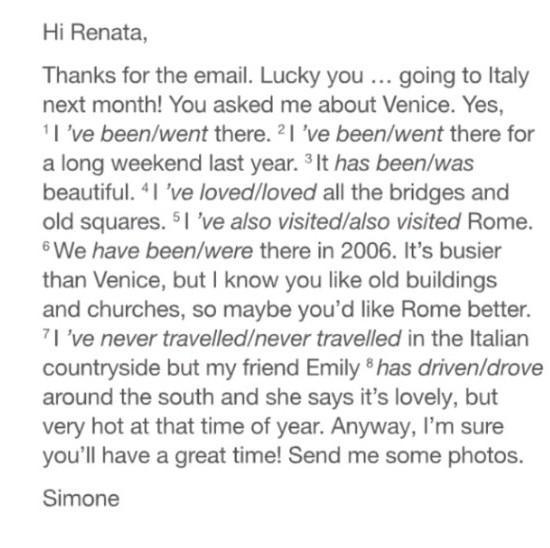550x548 pixels.
Task: Click the name "Emily" in the text
Action: click(333, 368)
